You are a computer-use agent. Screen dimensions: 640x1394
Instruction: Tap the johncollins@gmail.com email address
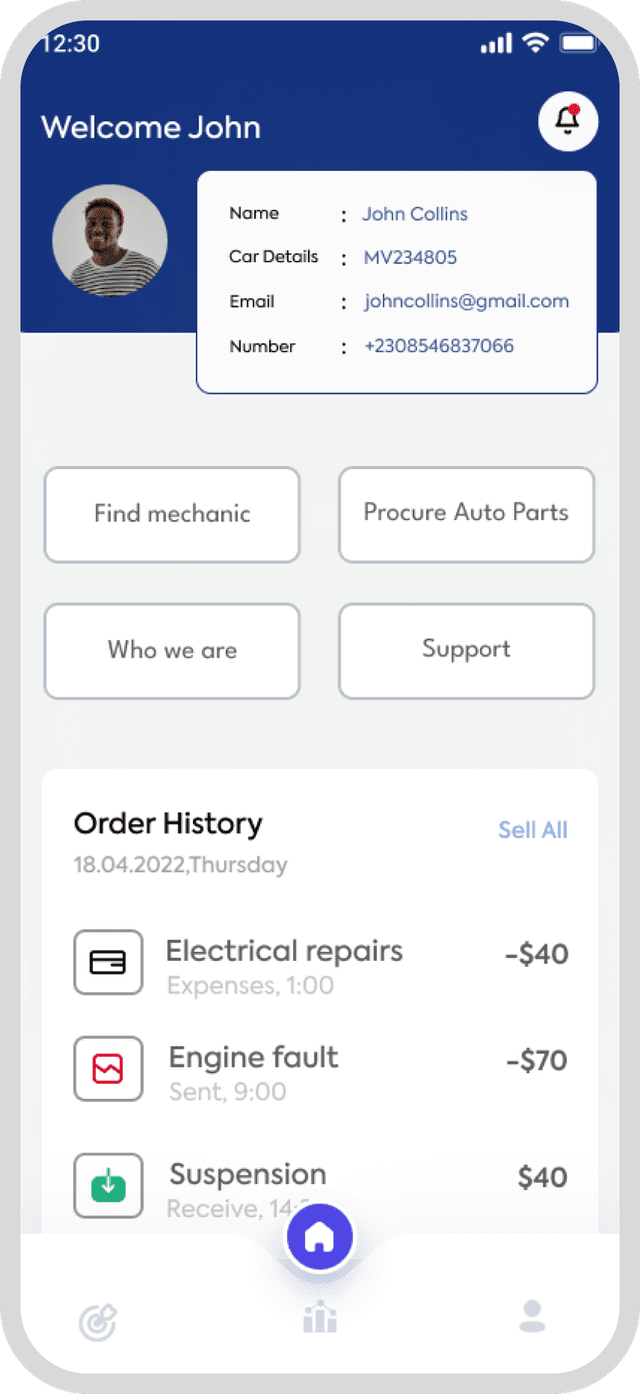466,301
